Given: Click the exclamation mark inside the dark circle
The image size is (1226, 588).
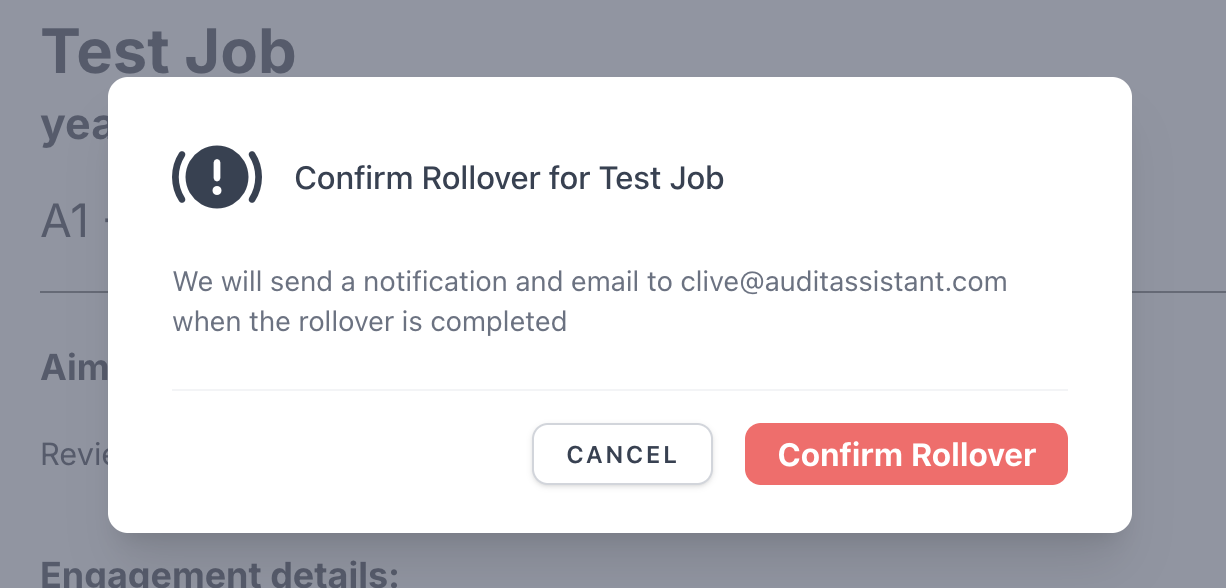Looking at the screenshot, I should click(x=217, y=178).
